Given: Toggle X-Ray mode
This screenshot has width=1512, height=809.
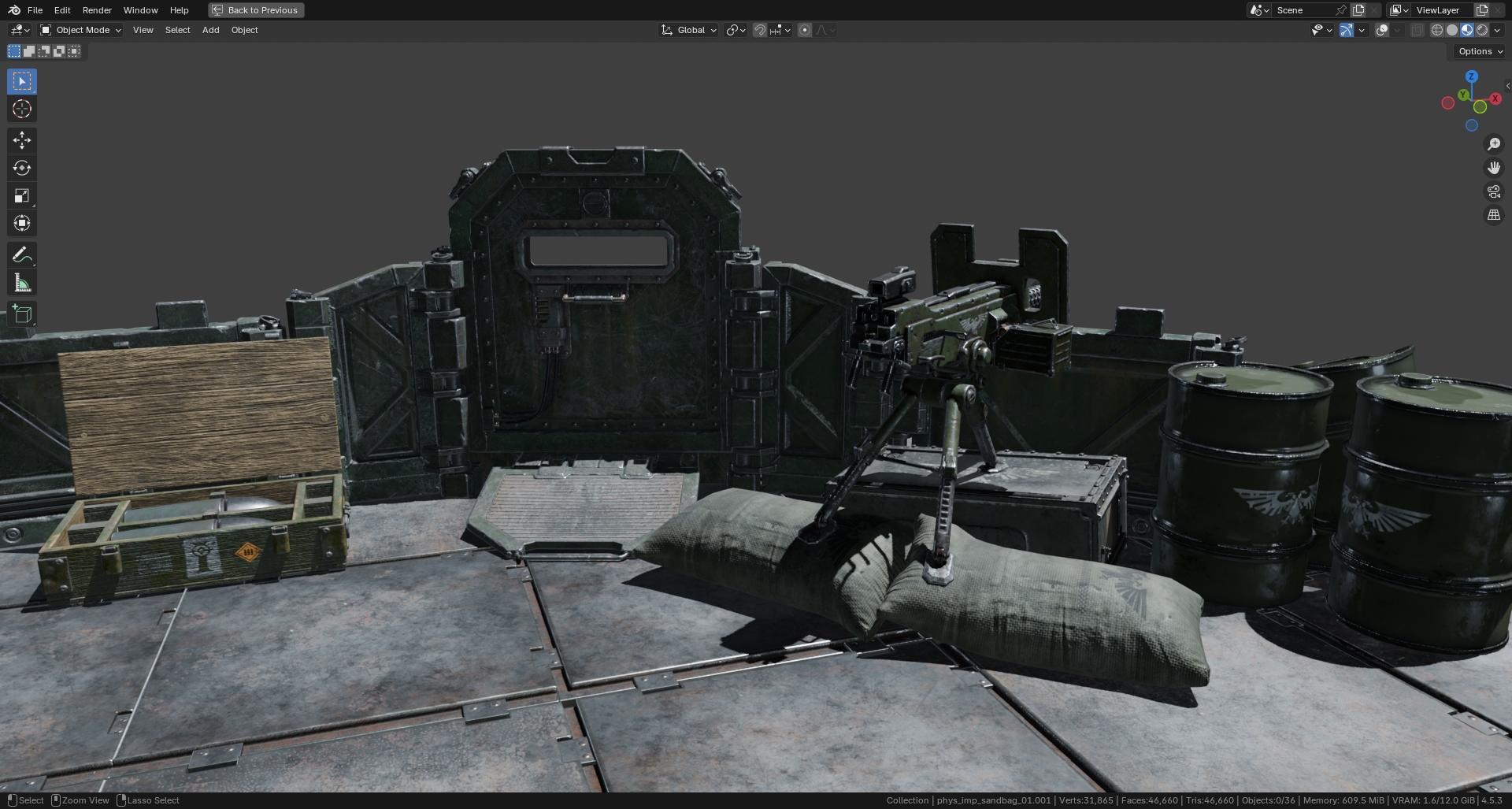Looking at the screenshot, I should [1417, 30].
